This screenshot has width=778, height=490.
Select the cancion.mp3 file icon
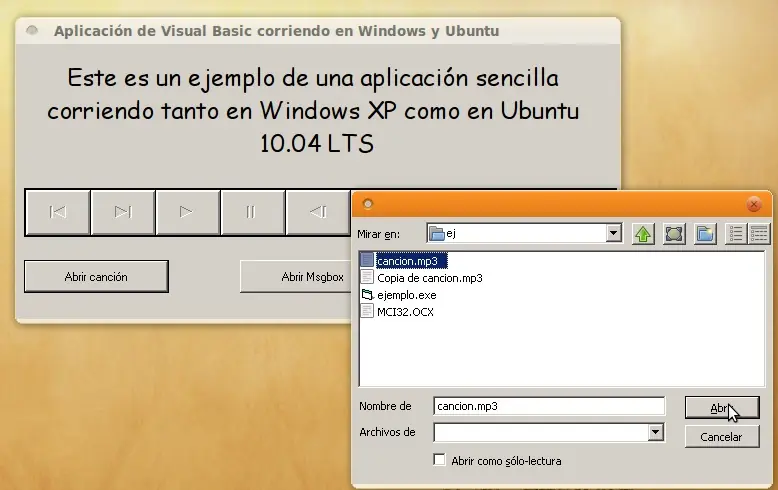[x=367, y=260]
